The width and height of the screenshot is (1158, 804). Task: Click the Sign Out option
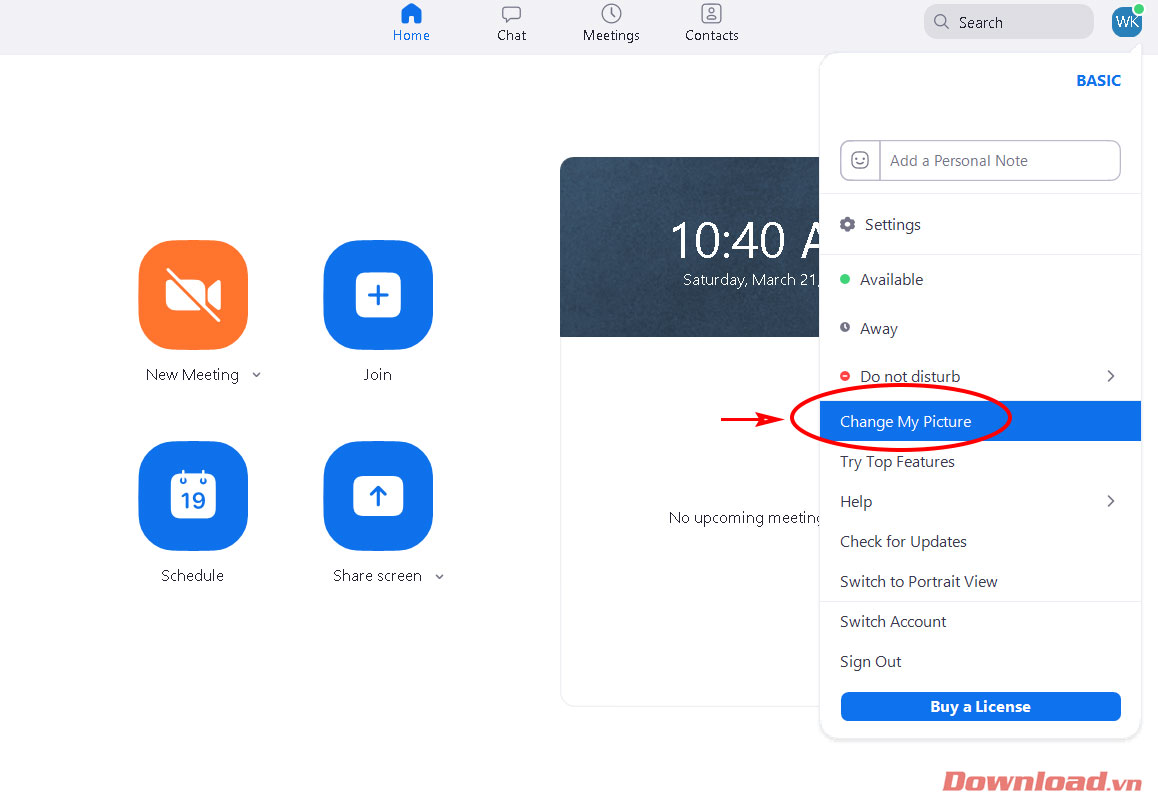click(870, 662)
